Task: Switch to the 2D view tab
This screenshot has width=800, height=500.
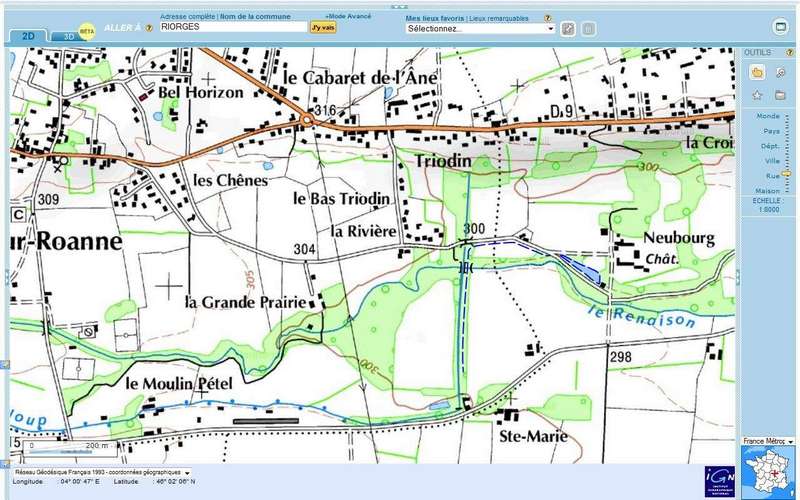Action: (x=28, y=36)
